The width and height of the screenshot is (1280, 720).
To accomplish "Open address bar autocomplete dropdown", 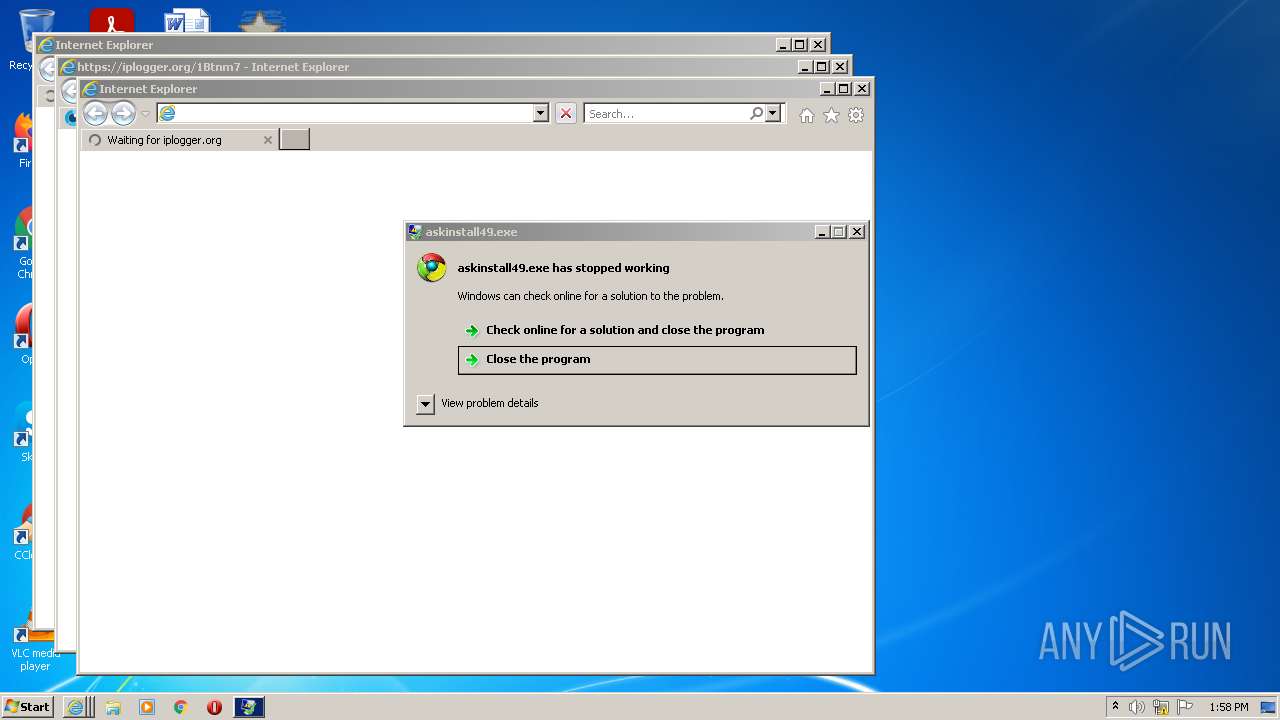I will [x=541, y=114].
